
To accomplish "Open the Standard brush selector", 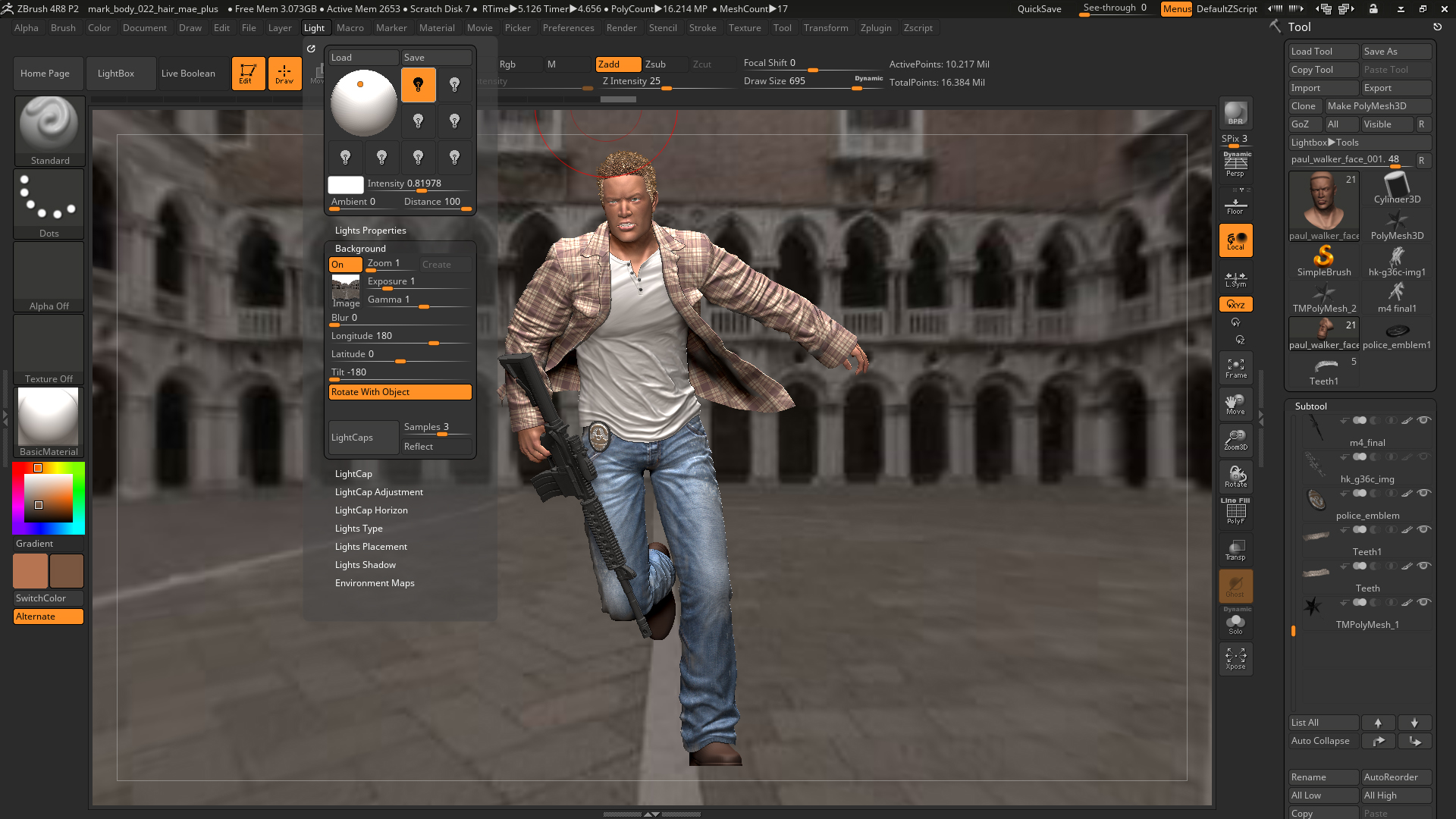I will click(x=49, y=131).
